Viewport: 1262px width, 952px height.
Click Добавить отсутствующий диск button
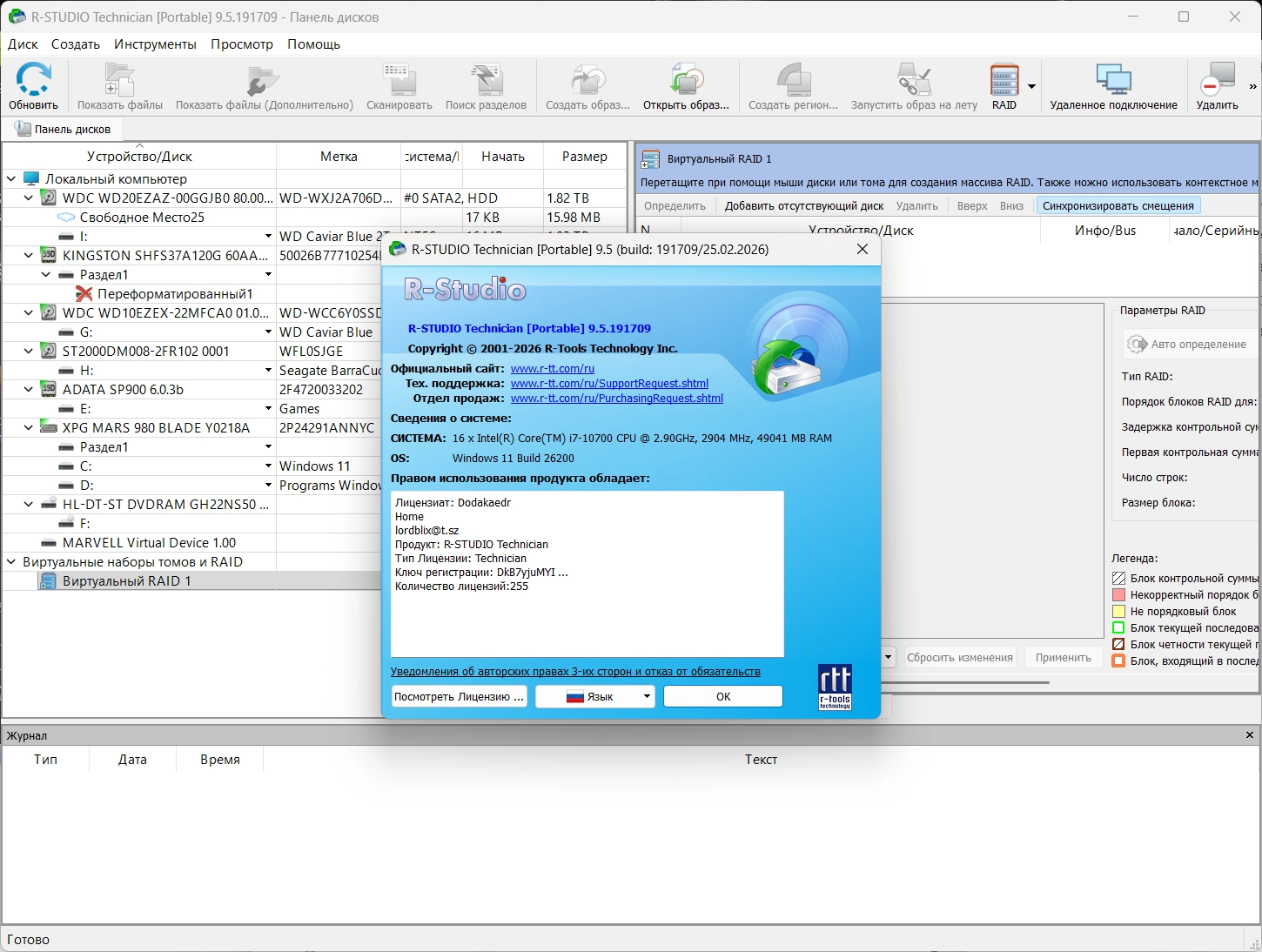pos(804,205)
